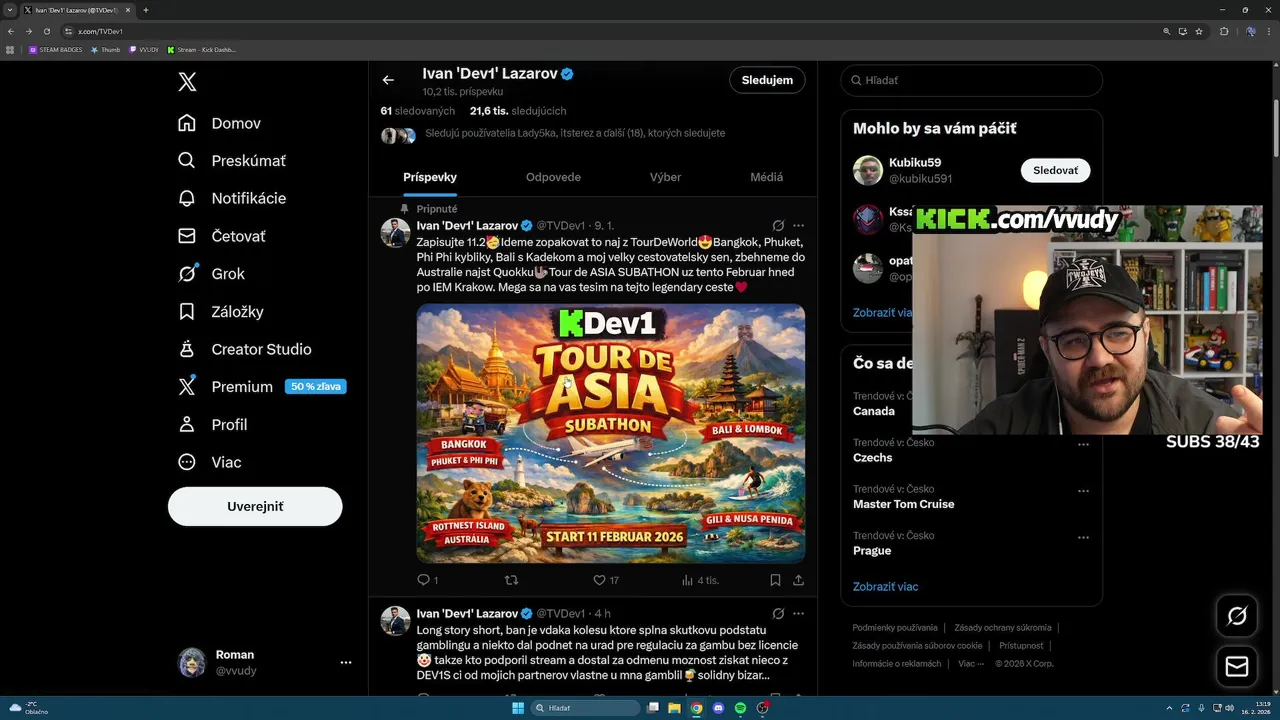Open account menu dots next to Roman
This screenshot has width=1280, height=720.
point(346,662)
